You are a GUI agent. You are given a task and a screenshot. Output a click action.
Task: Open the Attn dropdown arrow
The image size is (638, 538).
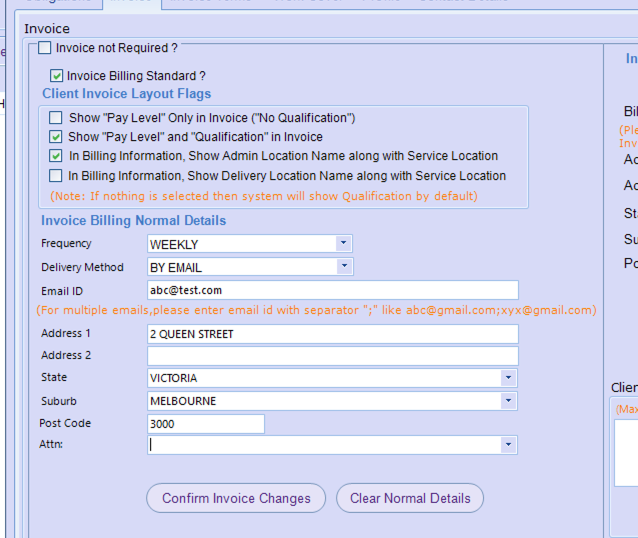(508, 445)
